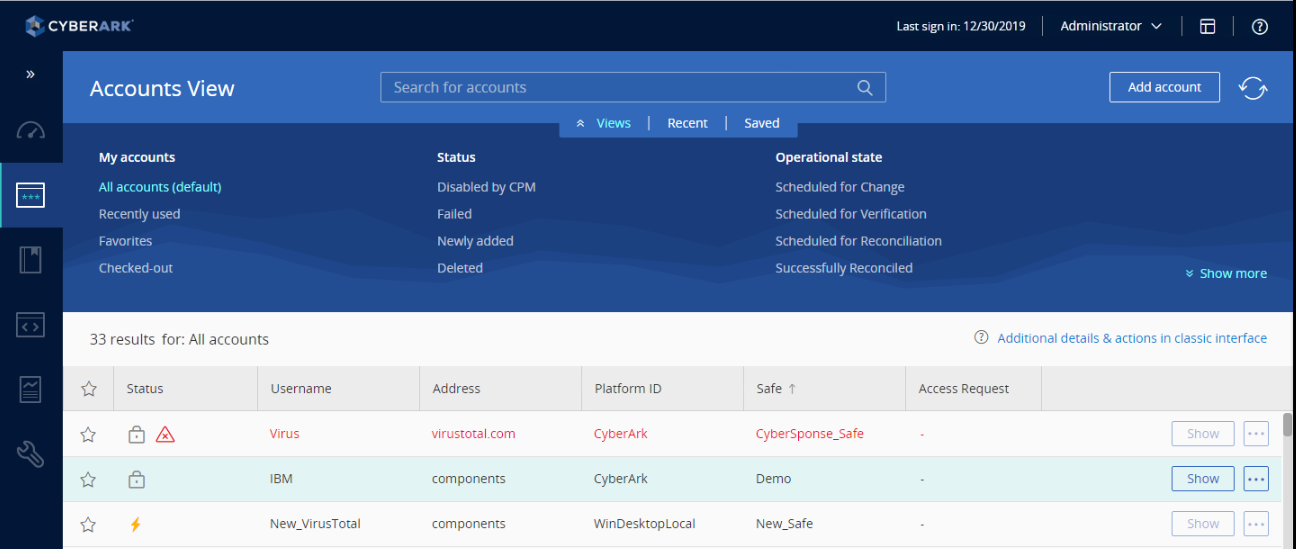
Task: Click the red warning icon on Virus row
Action: 166,434
